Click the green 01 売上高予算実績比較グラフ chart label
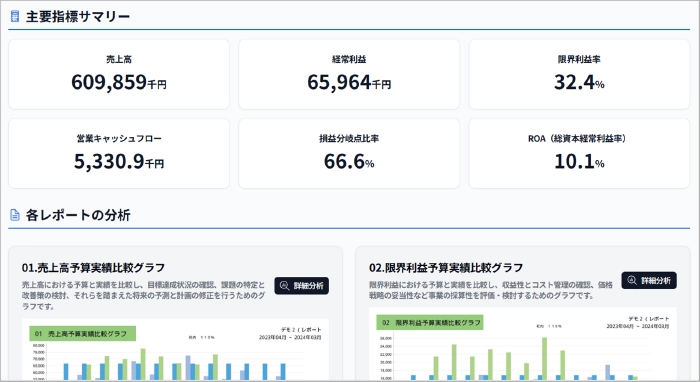This screenshot has width=700, height=382. click(x=83, y=333)
